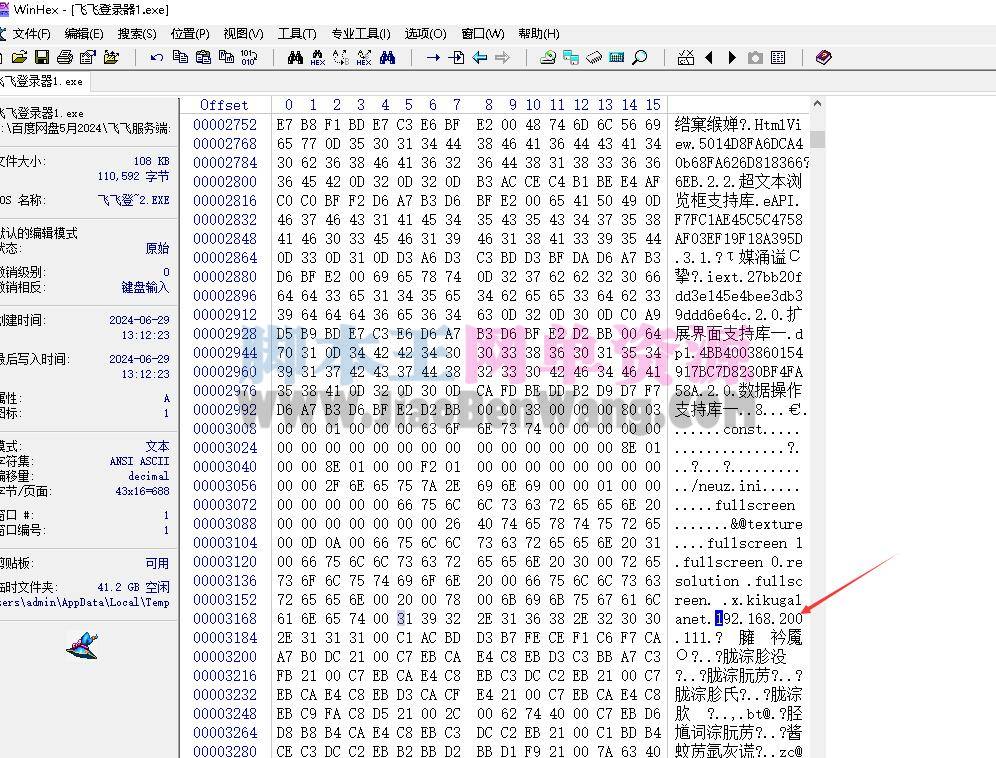
Task: Click the Modify Data 101/010 icon
Action: 249,58
